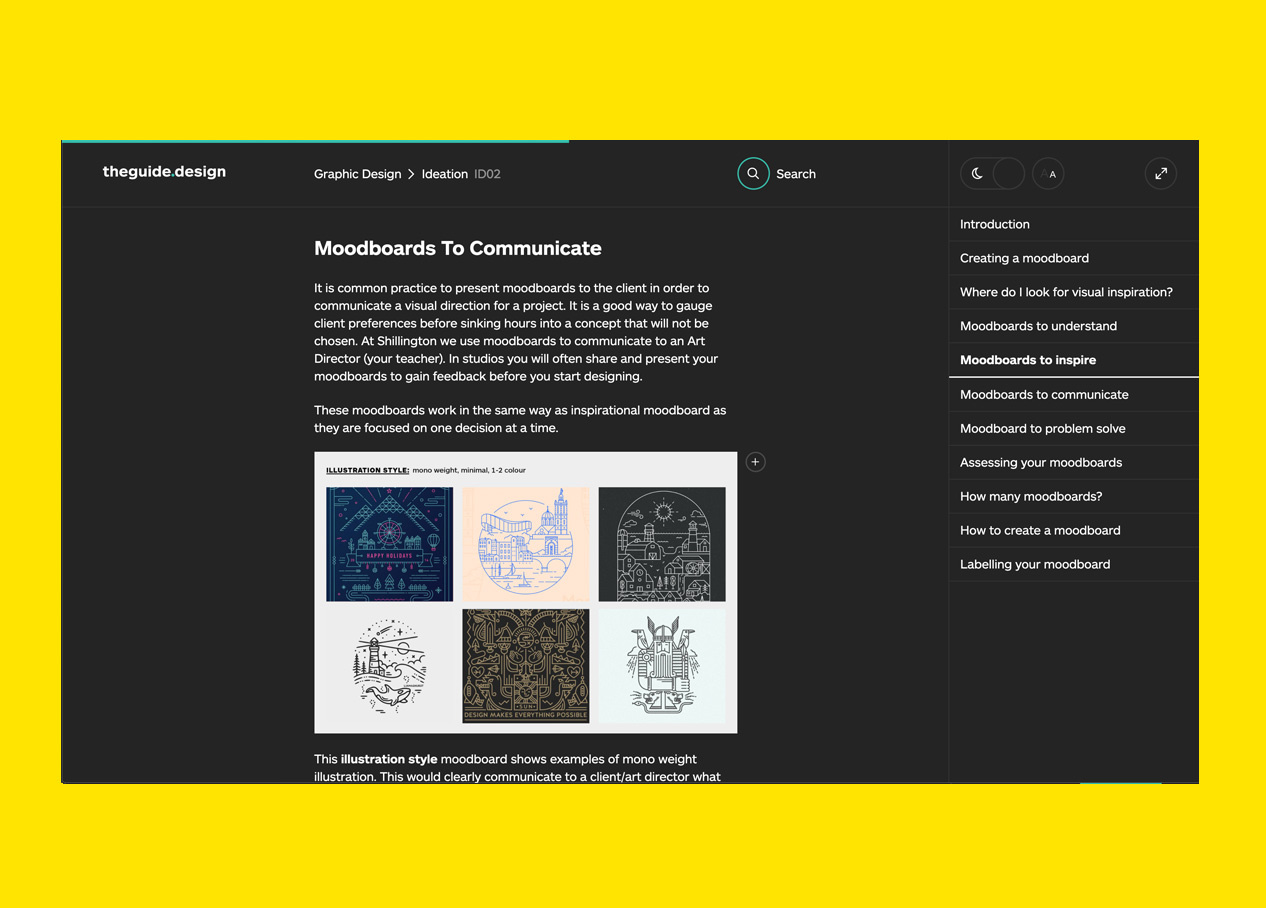Open the Ideation breadcrumb section
The height and width of the screenshot is (908, 1266).
(444, 174)
